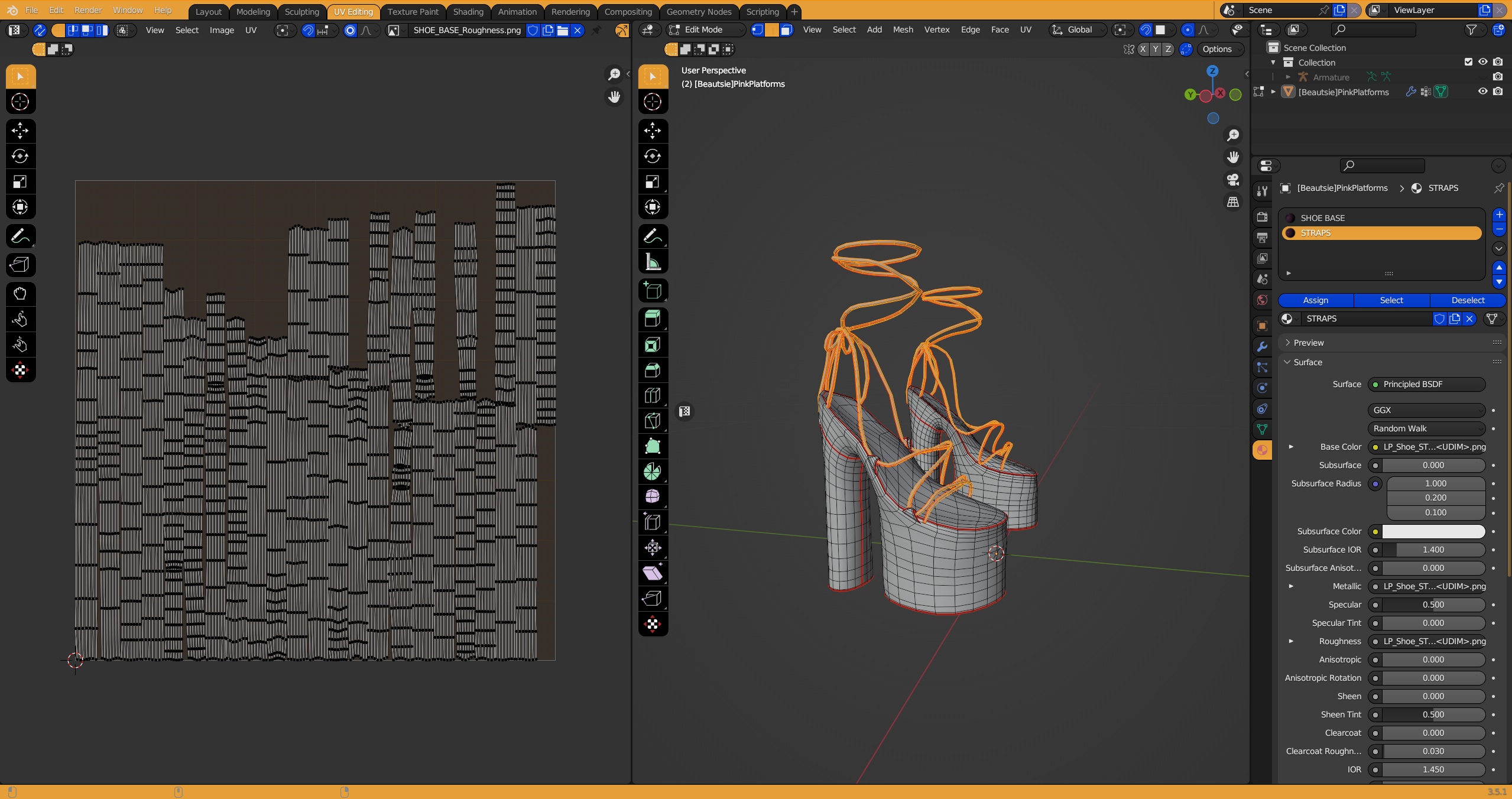Hide [Beautsie]PinkPlatforms with its eye icon

pos(1482,92)
